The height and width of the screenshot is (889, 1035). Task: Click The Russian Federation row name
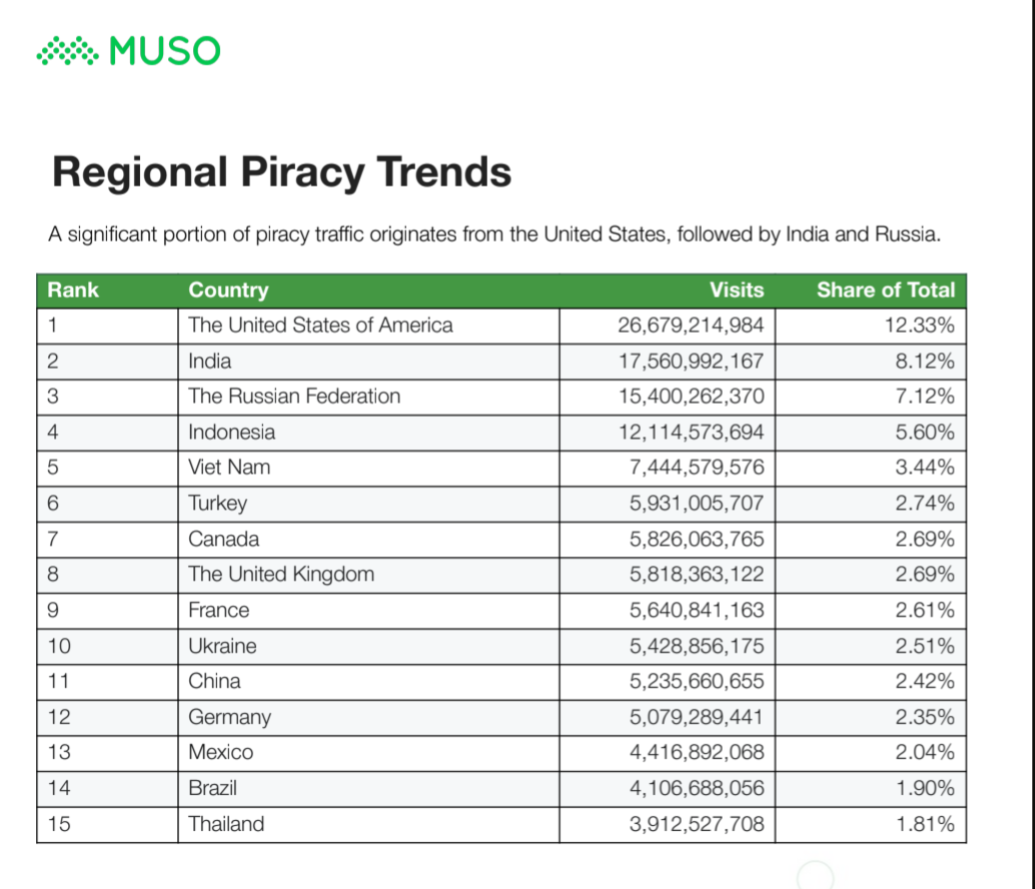294,396
